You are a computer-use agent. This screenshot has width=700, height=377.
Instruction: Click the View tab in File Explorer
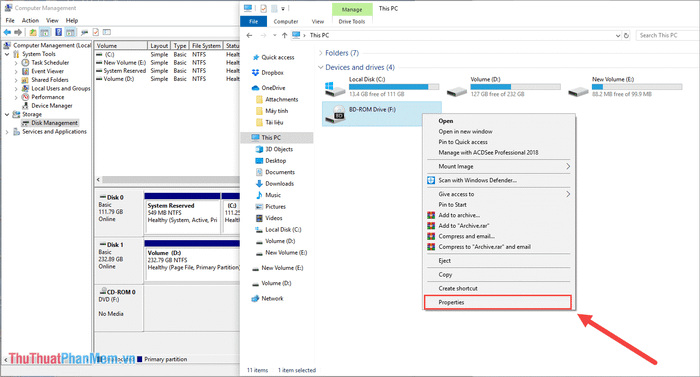pos(318,21)
